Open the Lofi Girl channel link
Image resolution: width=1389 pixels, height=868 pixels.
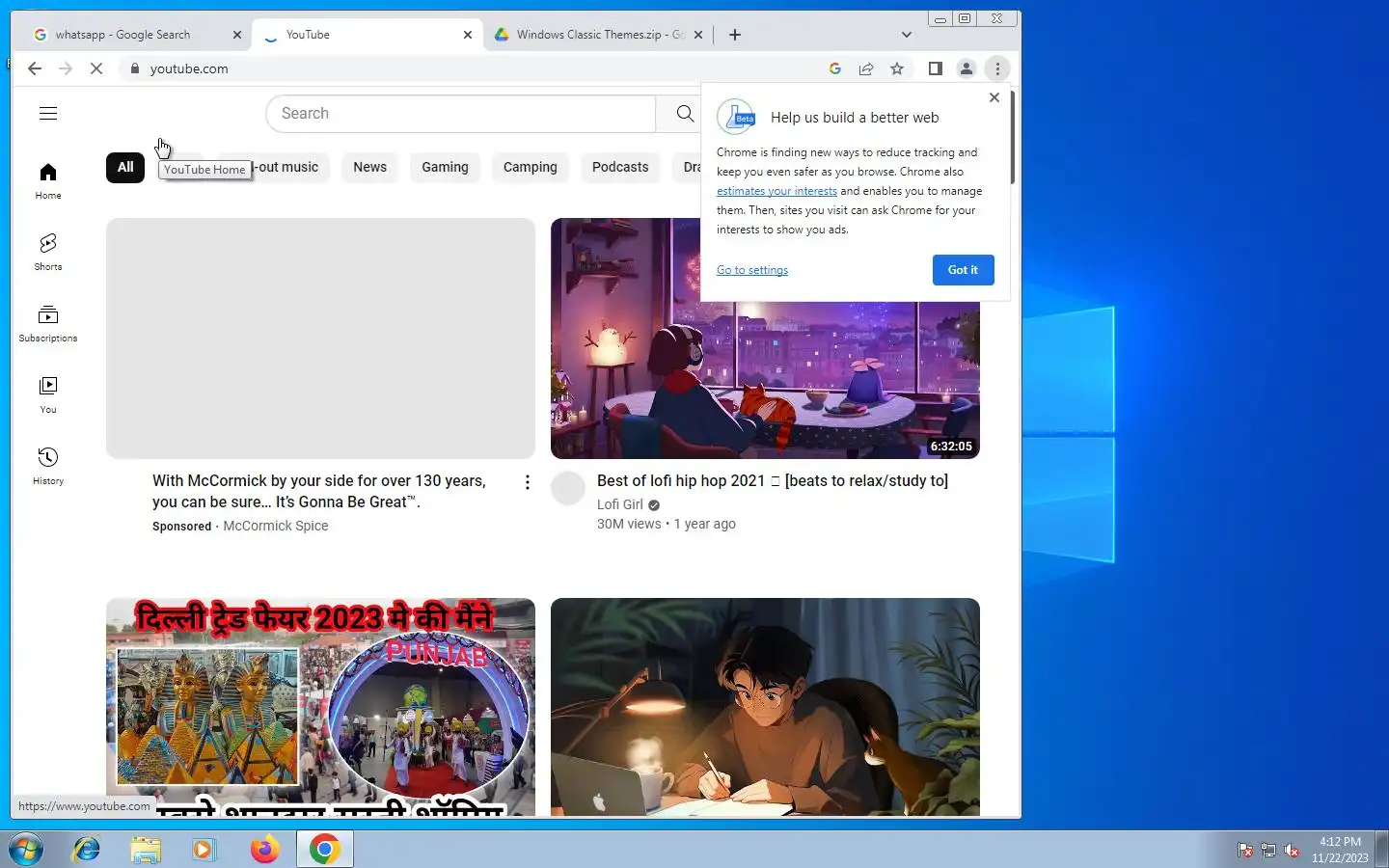tap(620, 504)
